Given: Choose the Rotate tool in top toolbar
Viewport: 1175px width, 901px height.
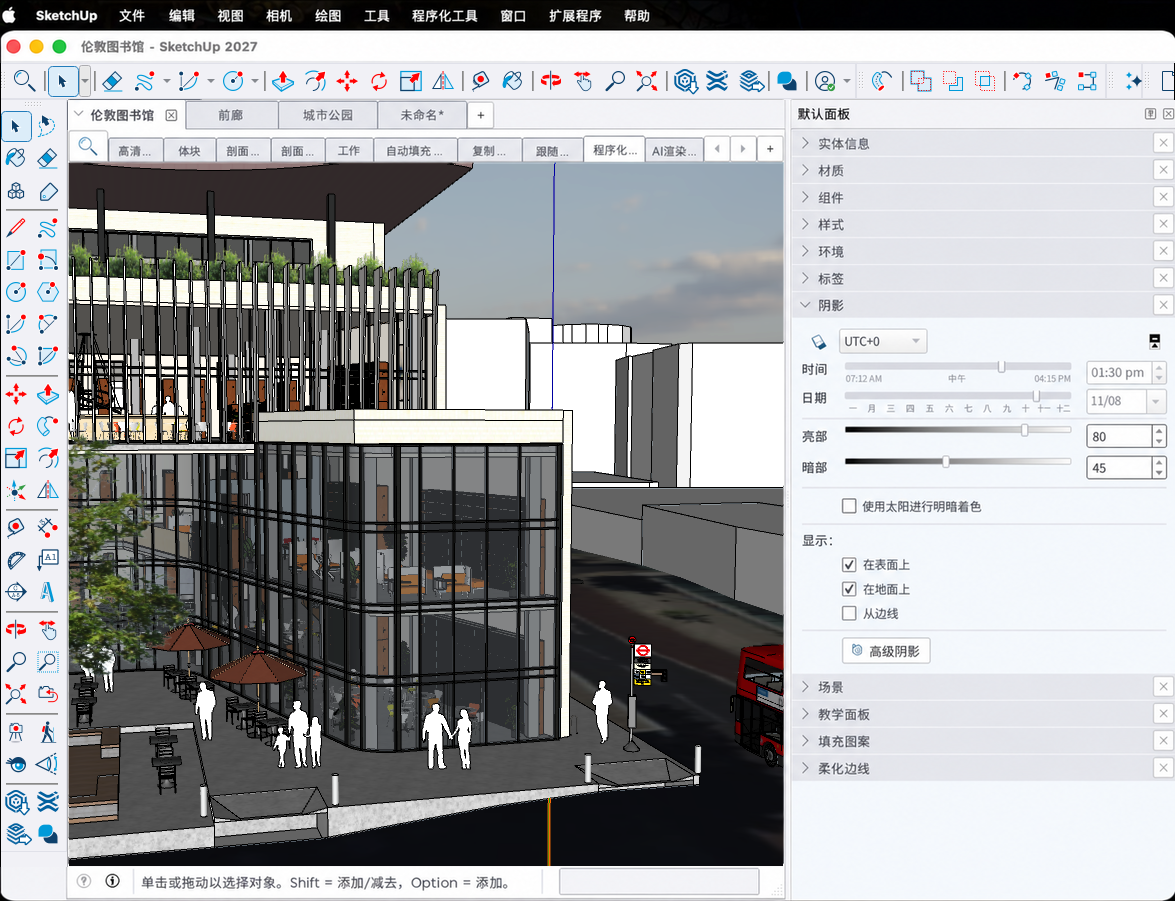Looking at the screenshot, I should pyautogui.click(x=379, y=80).
